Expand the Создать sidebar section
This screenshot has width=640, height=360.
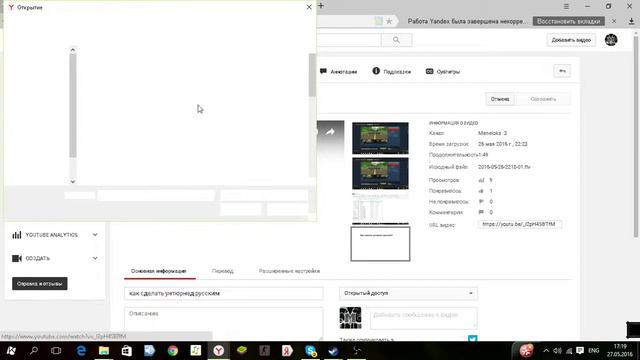[x=95, y=258]
